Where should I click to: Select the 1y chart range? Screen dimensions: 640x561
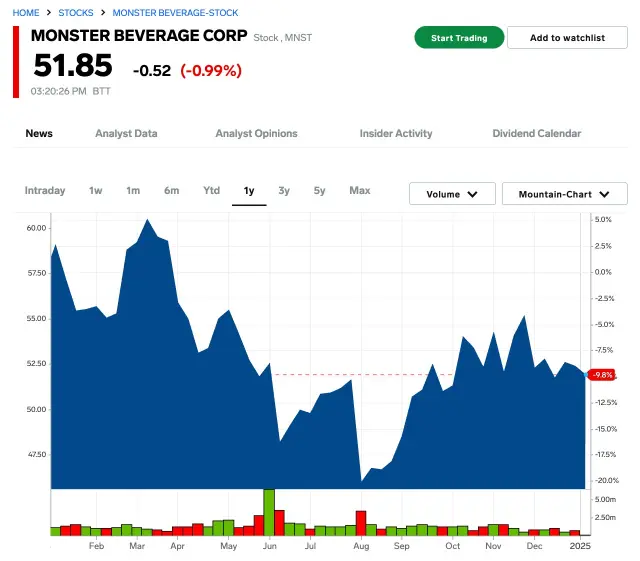coord(249,191)
